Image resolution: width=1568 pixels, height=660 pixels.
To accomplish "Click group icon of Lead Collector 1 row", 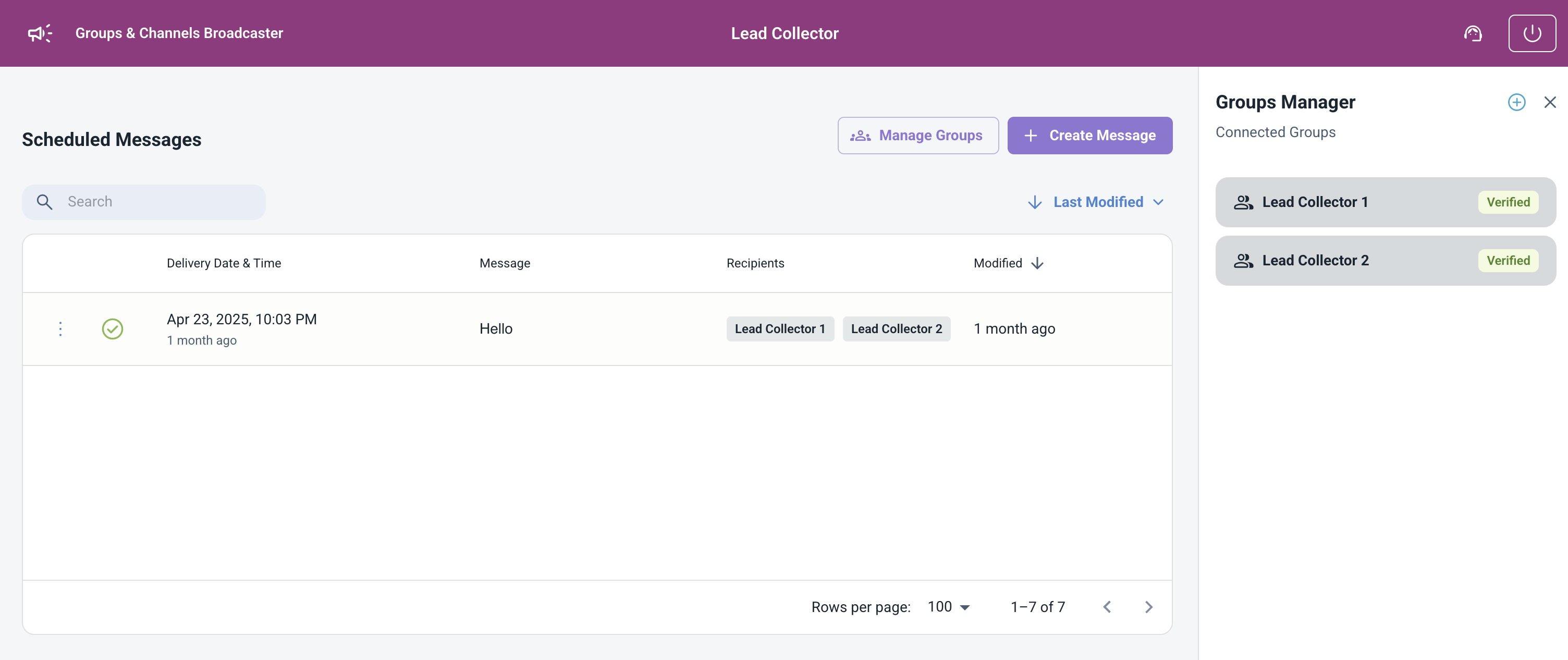I will point(1243,202).
